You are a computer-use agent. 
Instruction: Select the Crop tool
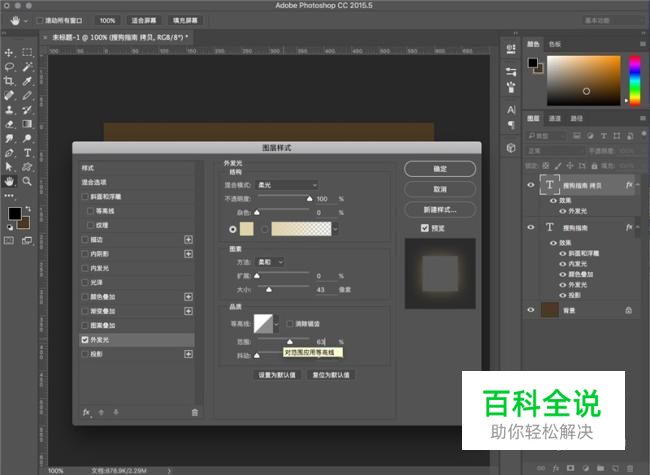tap(9, 81)
